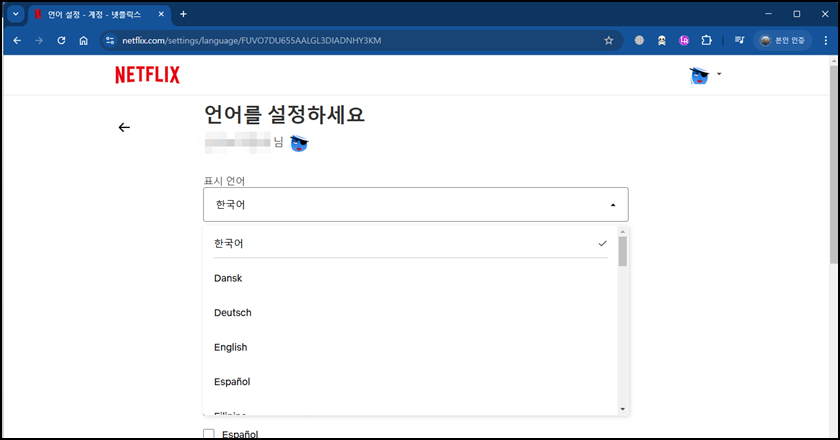The height and width of the screenshot is (440, 840).
Task: Go back using the browser back arrow
Action: click(x=17, y=41)
